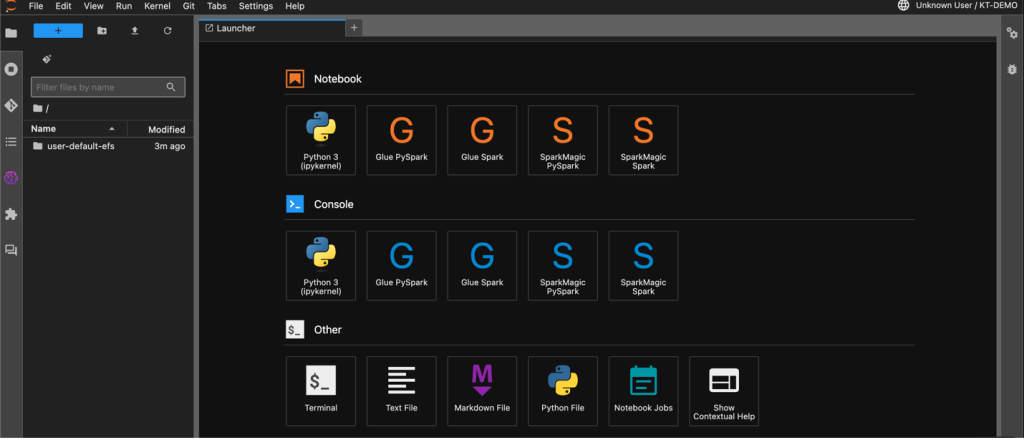Focus the Filter files by name field
The image size is (1024, 440).
[108, 87]
